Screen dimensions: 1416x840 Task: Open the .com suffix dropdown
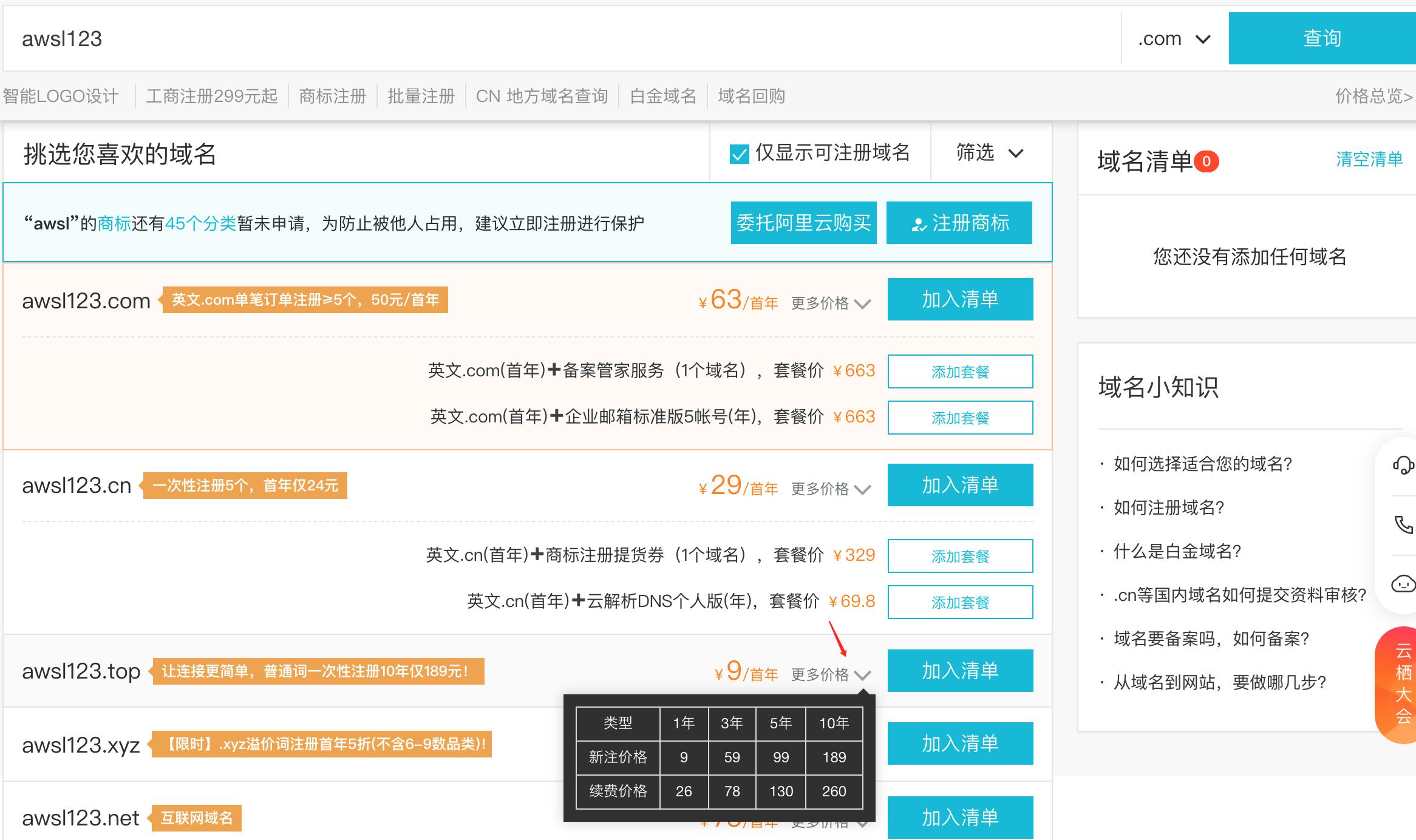(x=1174, y=39)
